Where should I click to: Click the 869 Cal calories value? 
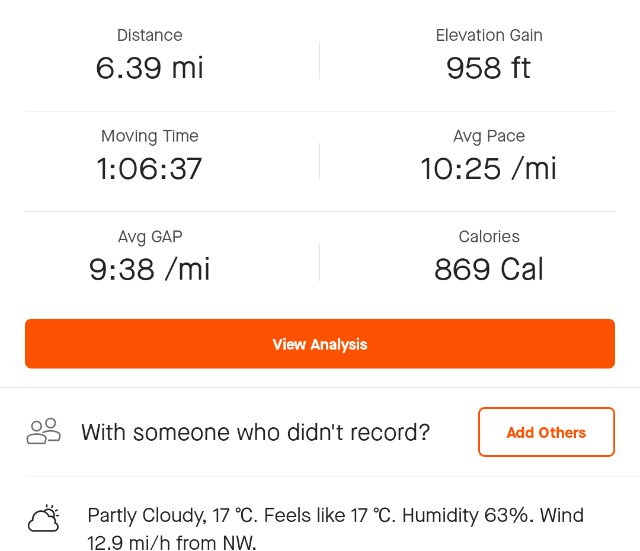click(x=489, y=269)
